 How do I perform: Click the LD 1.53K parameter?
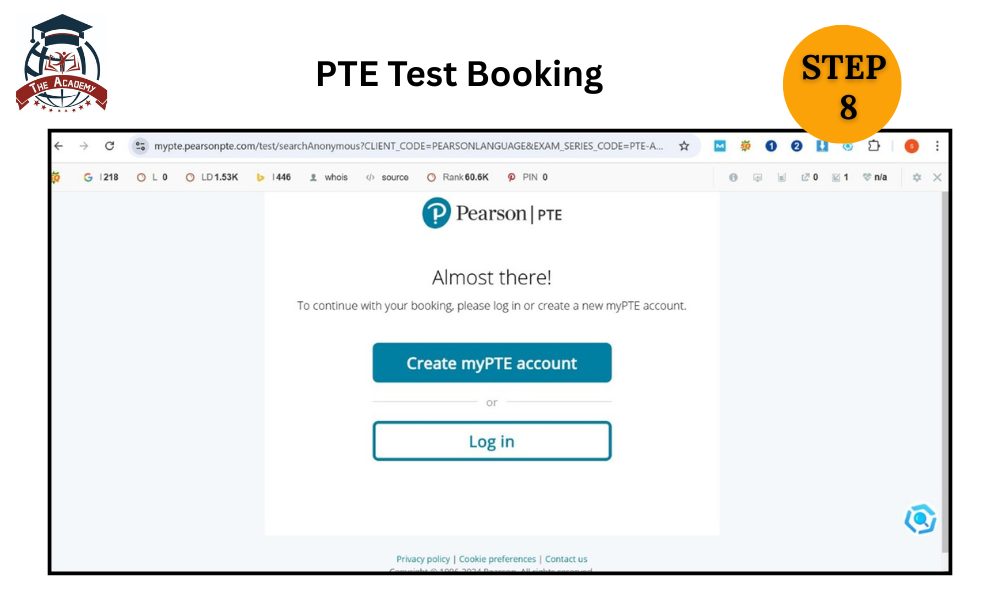coord(212,177)
